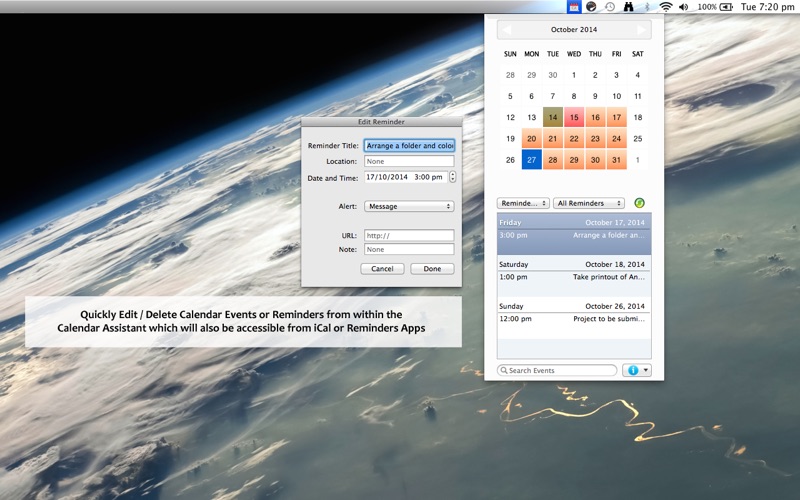Select October 28 on the calendar
The width and height of the screenshot is (800, 500).
(x=553, y=160)
